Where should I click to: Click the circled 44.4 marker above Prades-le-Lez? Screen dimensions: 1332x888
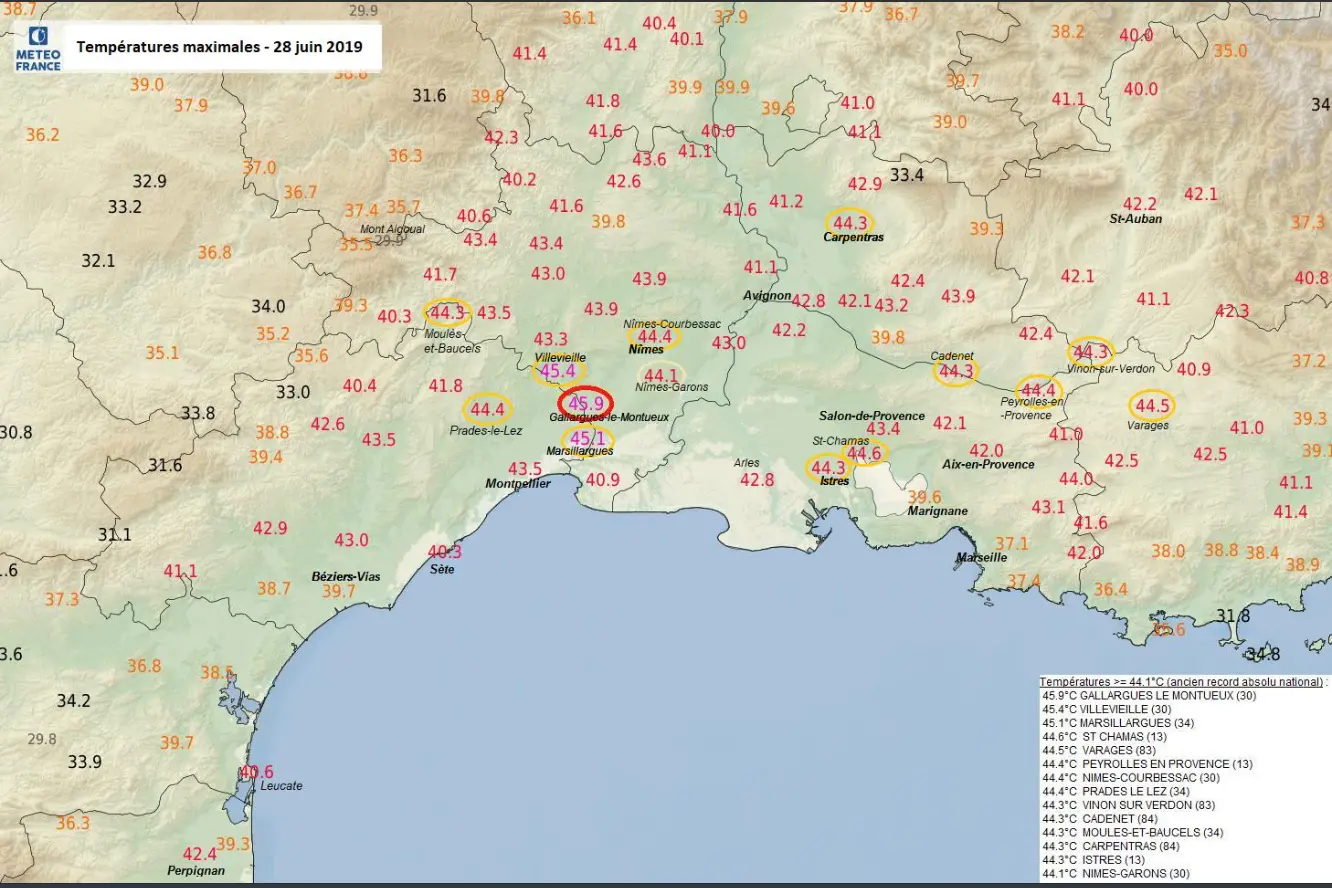(x=487, y=409)
